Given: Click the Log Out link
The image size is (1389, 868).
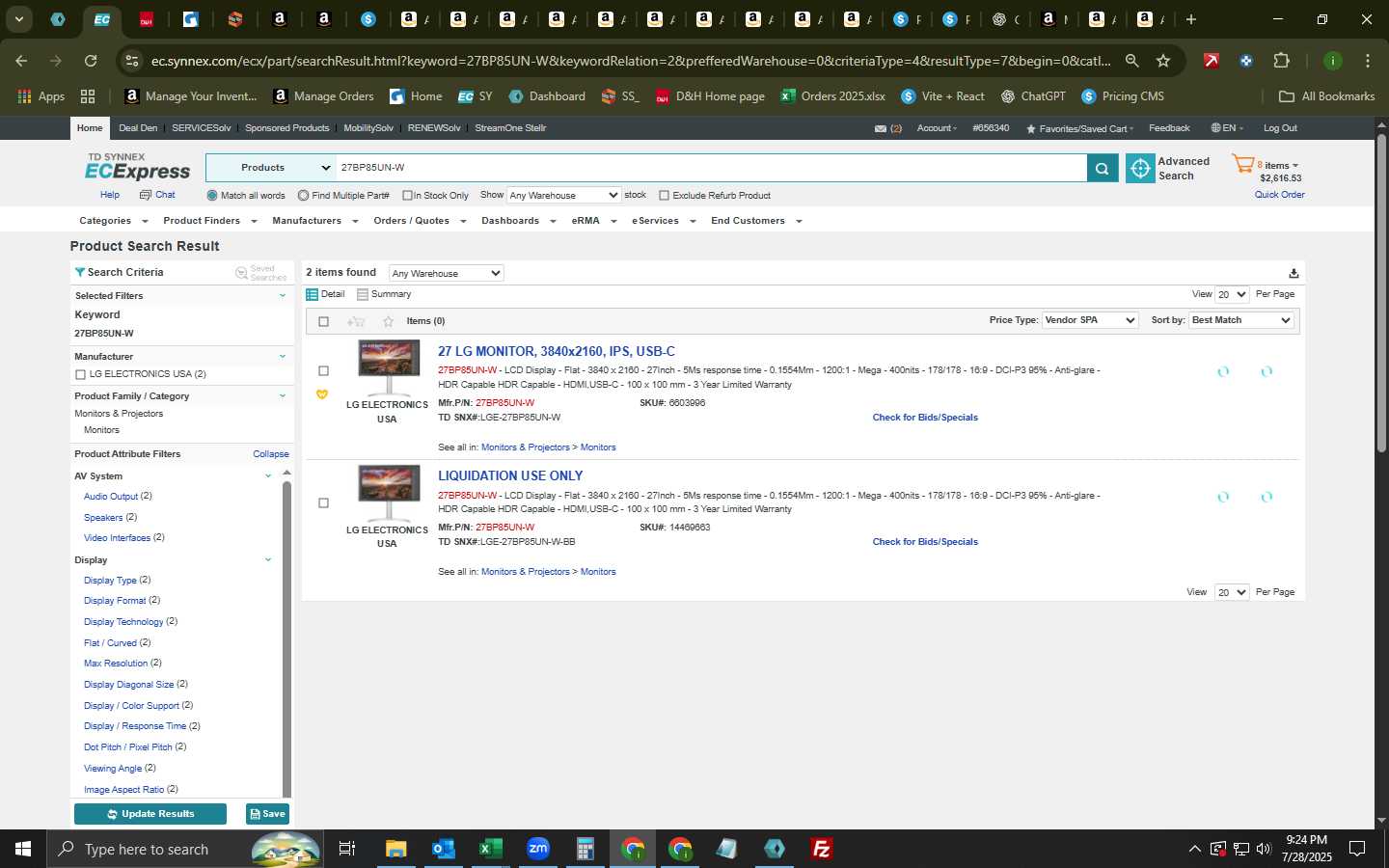Looking at the screenshot, I should tap(1280, 128).
